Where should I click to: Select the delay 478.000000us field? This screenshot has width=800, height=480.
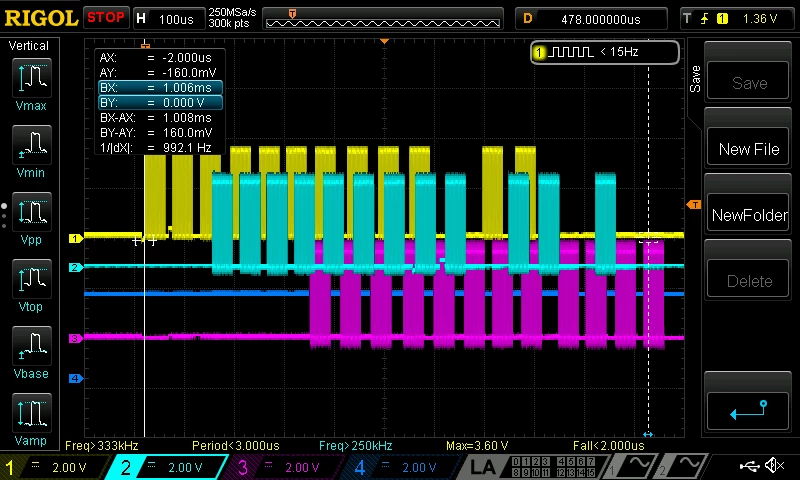(591, 19)
